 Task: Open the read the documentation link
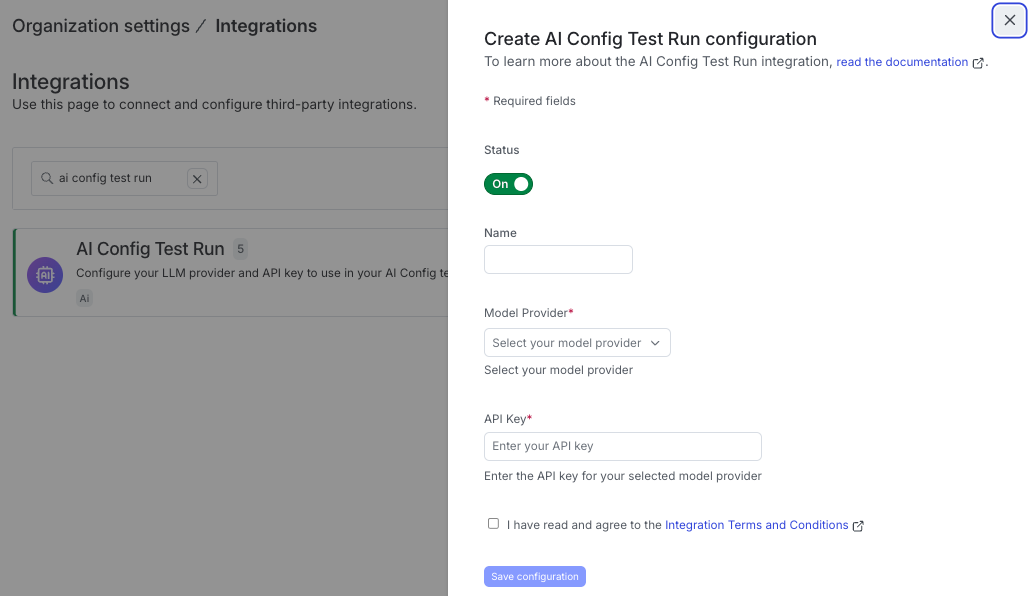(901, 62)
